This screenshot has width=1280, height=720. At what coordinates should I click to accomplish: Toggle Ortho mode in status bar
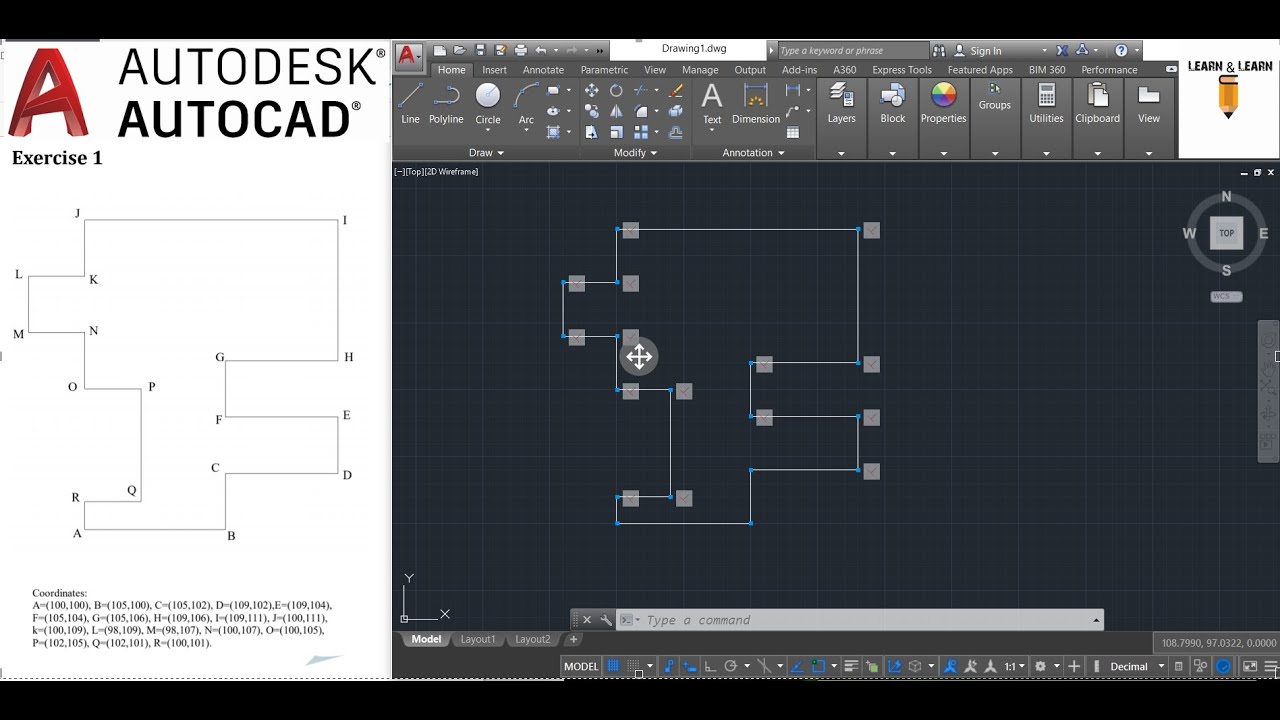click(711, 666)
